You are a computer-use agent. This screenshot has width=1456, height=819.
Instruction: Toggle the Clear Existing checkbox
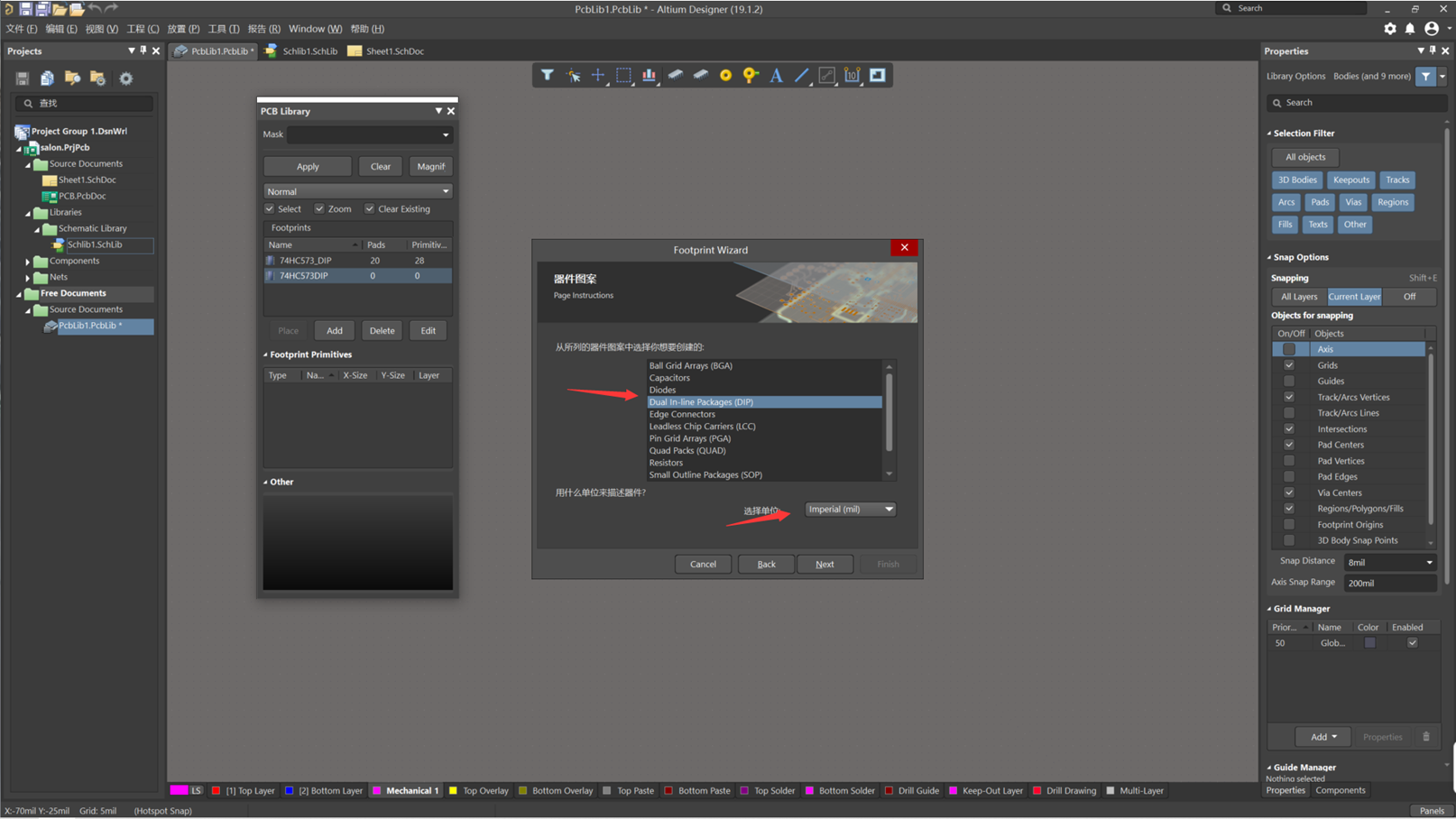click(370, 208)
